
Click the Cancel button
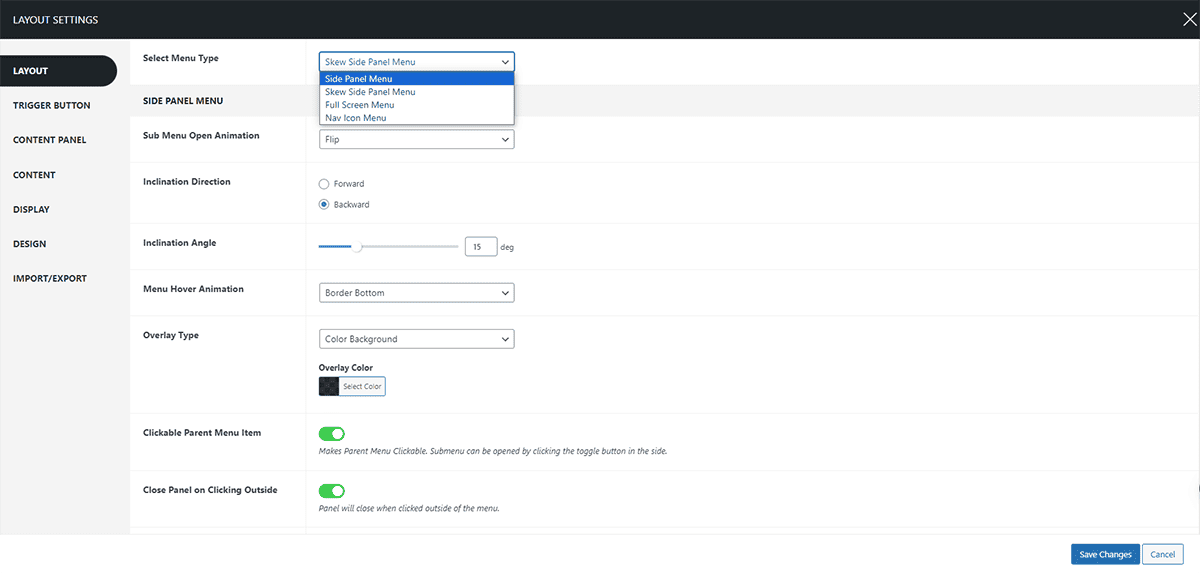point(1162,554)
